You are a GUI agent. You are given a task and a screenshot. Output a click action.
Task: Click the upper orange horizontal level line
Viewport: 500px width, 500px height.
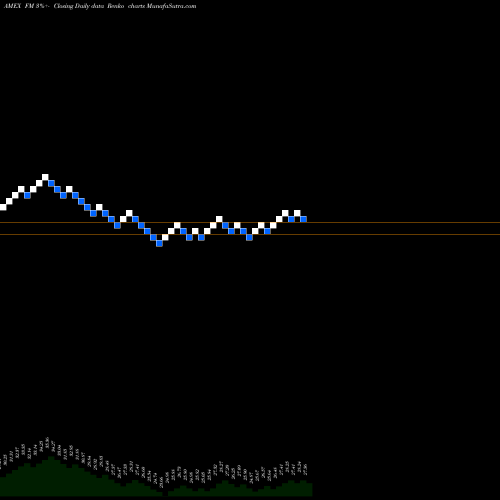click(250, 222)
